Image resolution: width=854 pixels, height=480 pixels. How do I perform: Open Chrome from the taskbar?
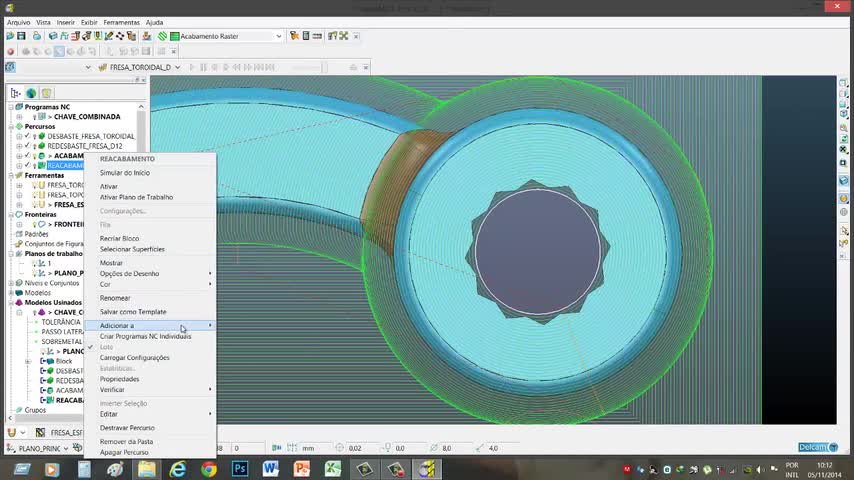click(x=209, y=469)
